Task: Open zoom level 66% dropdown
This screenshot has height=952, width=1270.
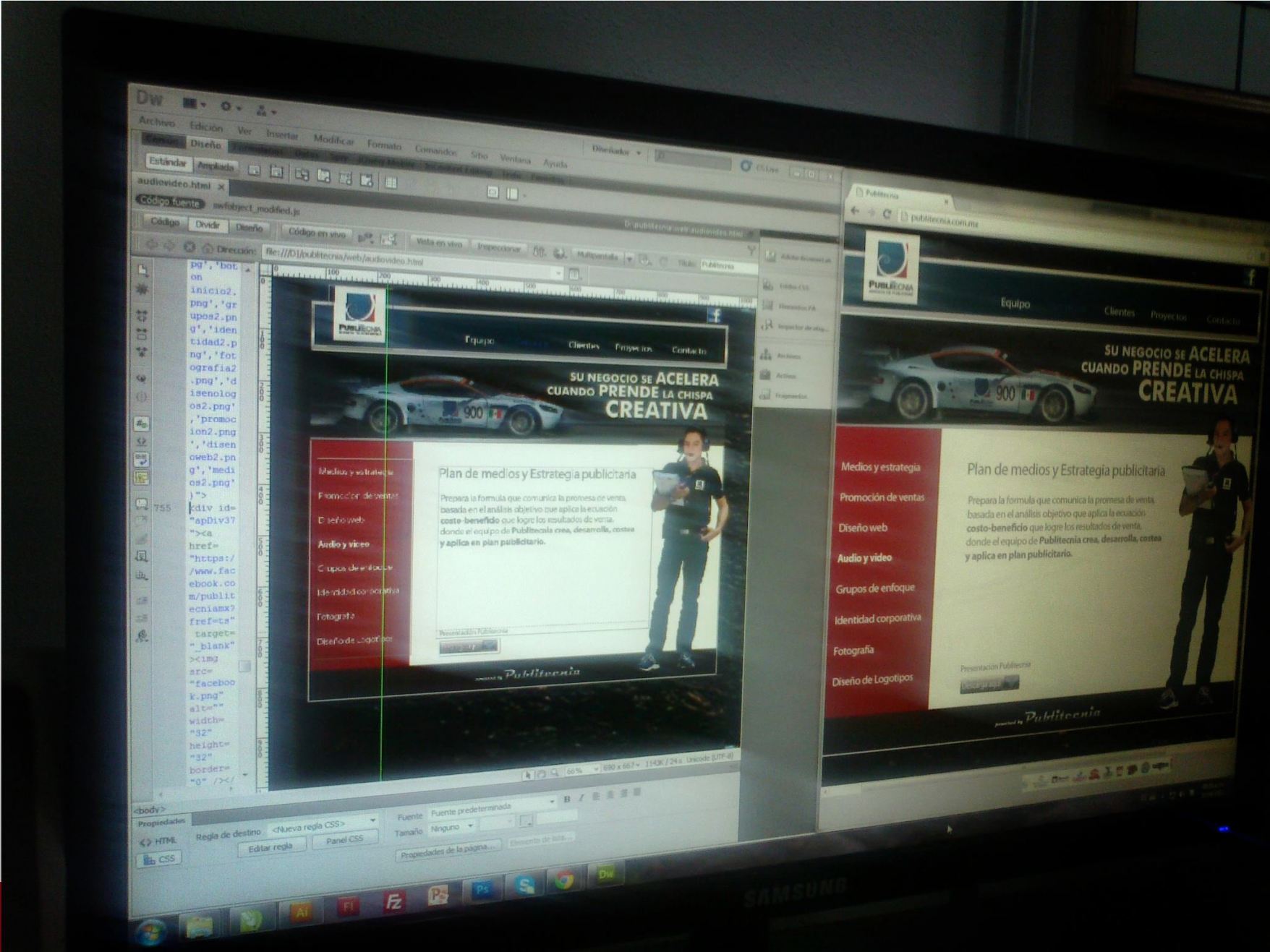Action: tap(582, 769)
